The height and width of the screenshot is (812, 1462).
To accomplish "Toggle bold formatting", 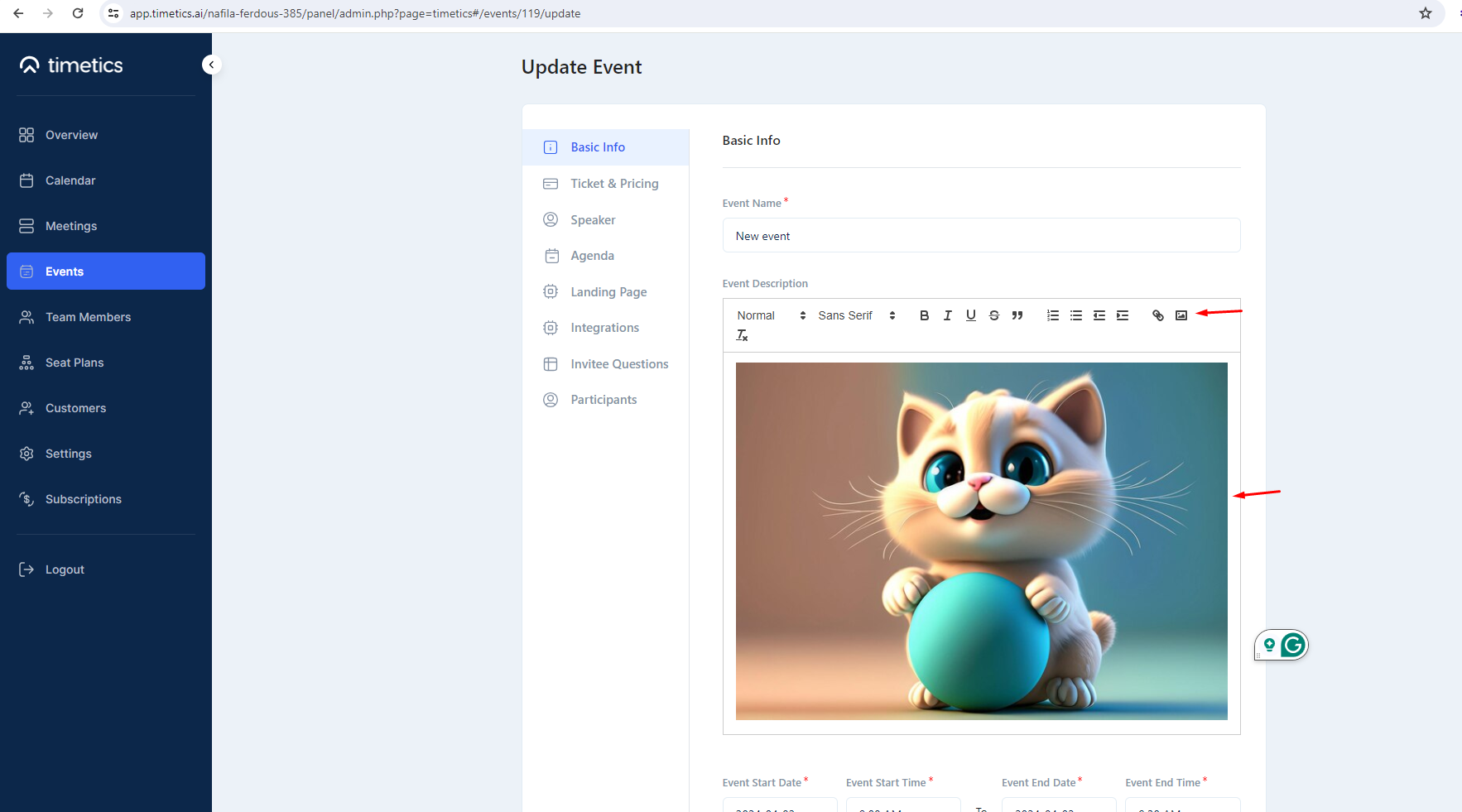I will [924, 315].
